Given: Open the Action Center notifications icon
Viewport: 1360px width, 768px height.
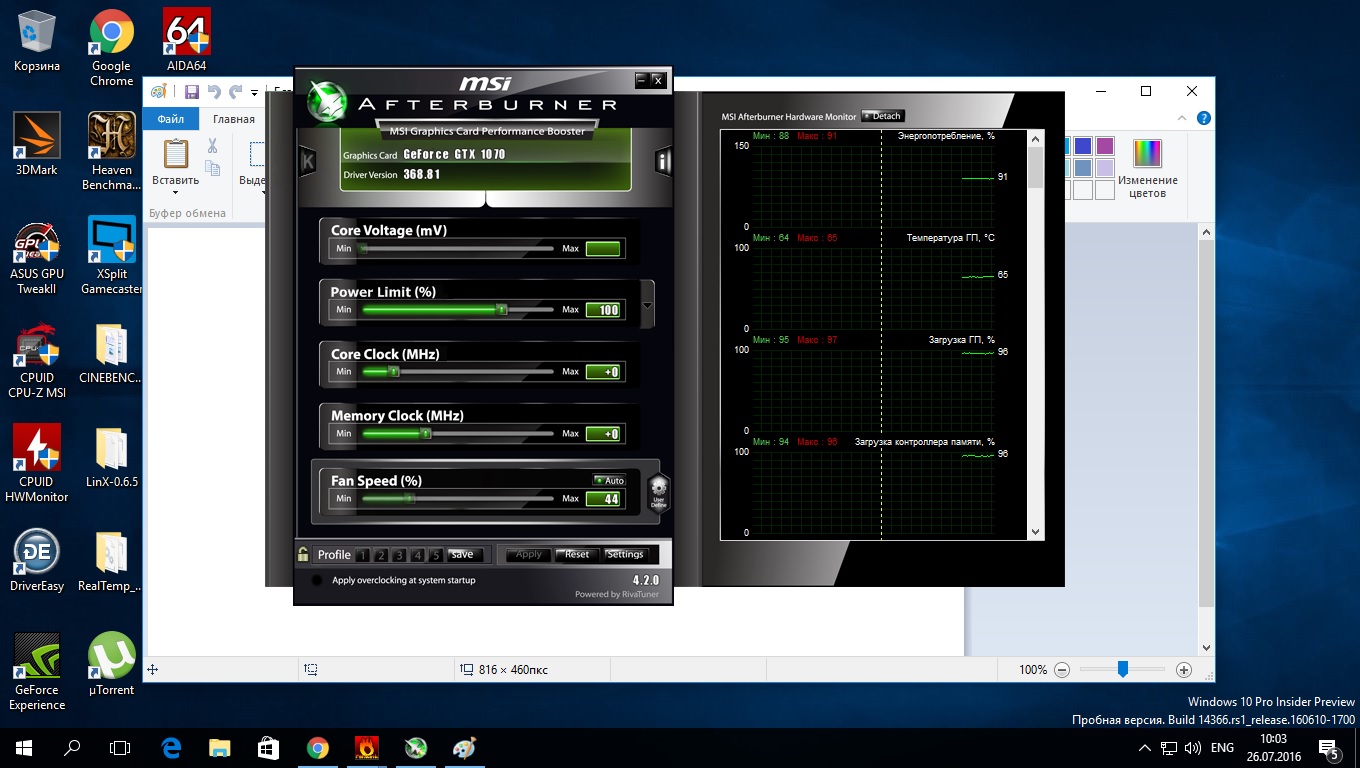Looking at the screenshot, I should [x=1329, y=747].
